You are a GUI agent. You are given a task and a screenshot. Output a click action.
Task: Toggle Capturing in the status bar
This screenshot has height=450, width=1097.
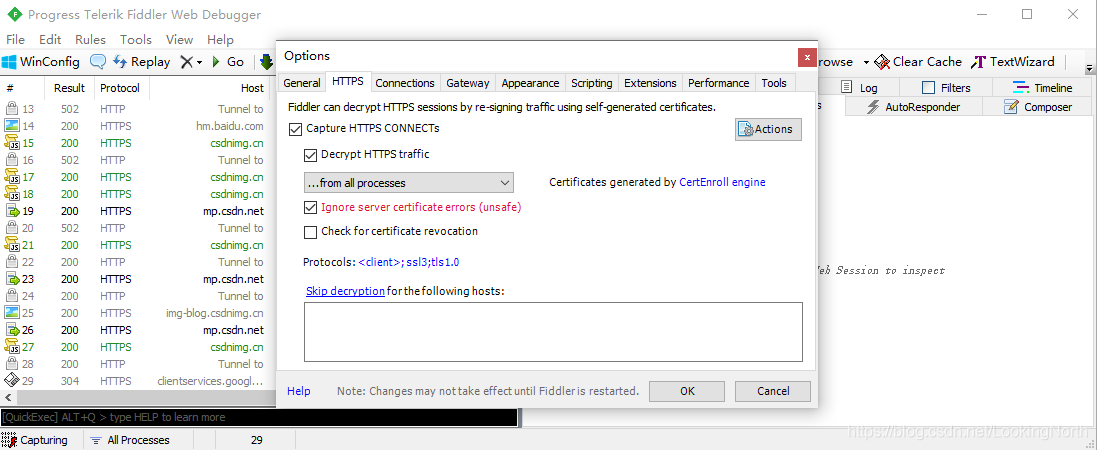pos(35,440)
